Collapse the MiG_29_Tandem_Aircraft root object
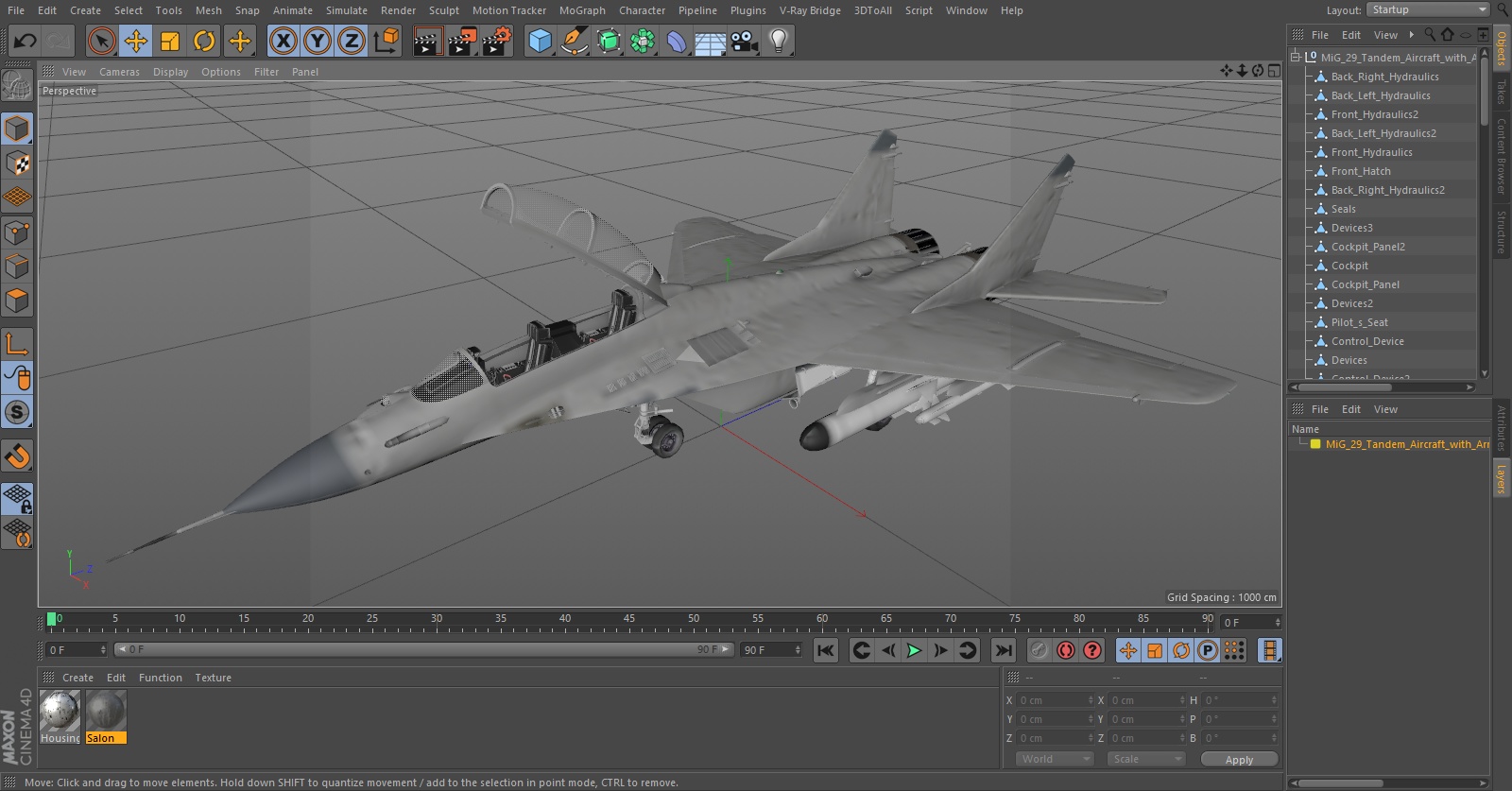This screenshot has width=1512, height=791. click(x=1296, y=57)
